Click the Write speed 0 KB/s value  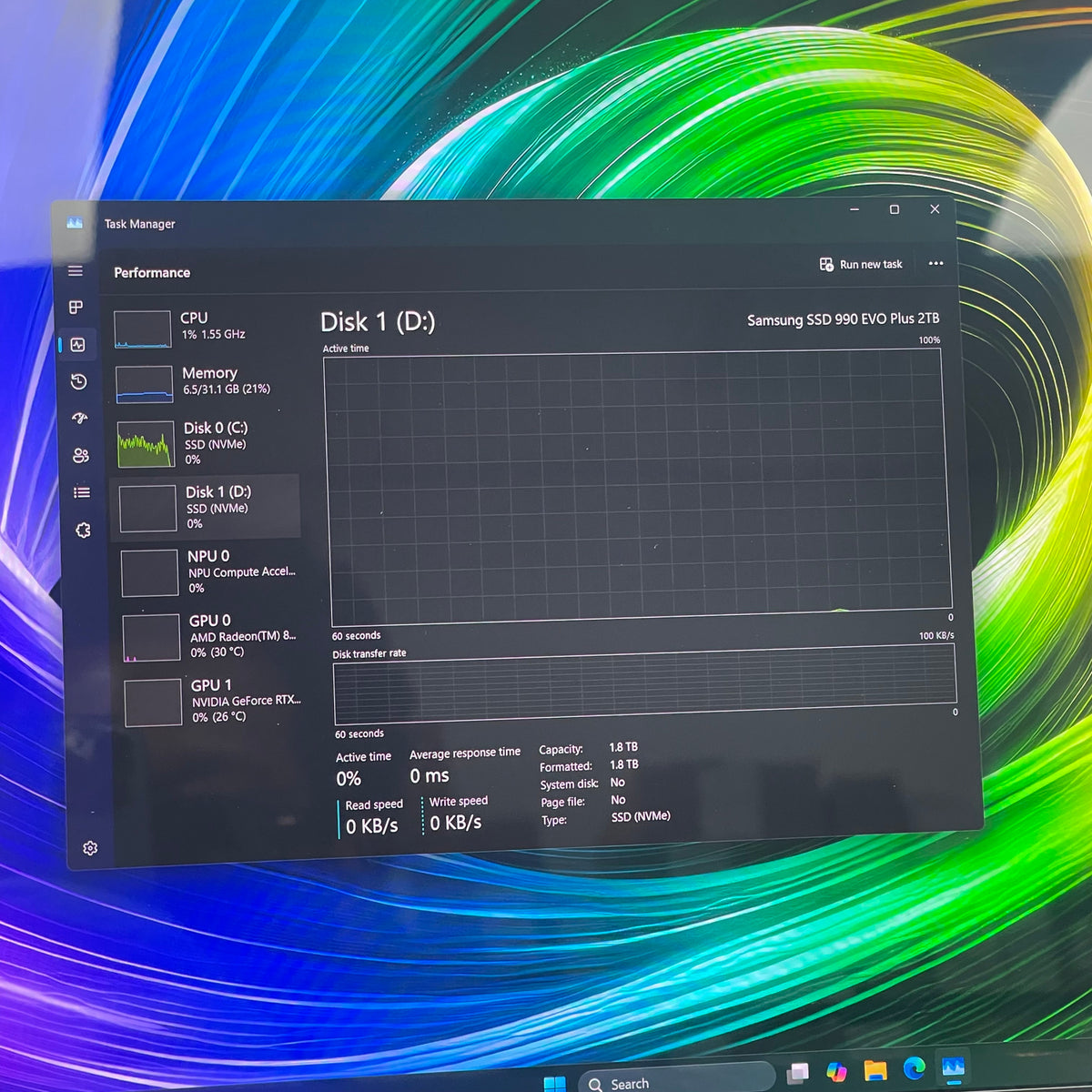456,823
